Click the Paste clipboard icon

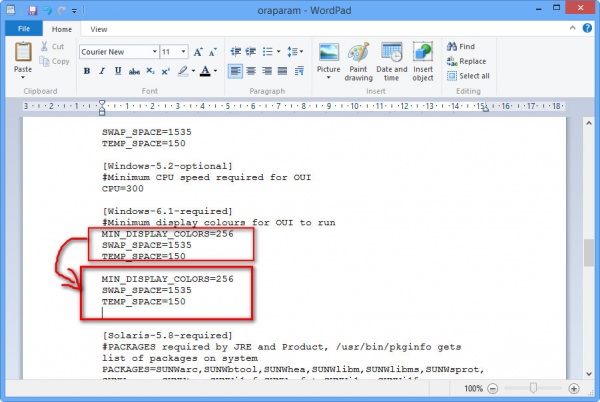pos(23,52)
